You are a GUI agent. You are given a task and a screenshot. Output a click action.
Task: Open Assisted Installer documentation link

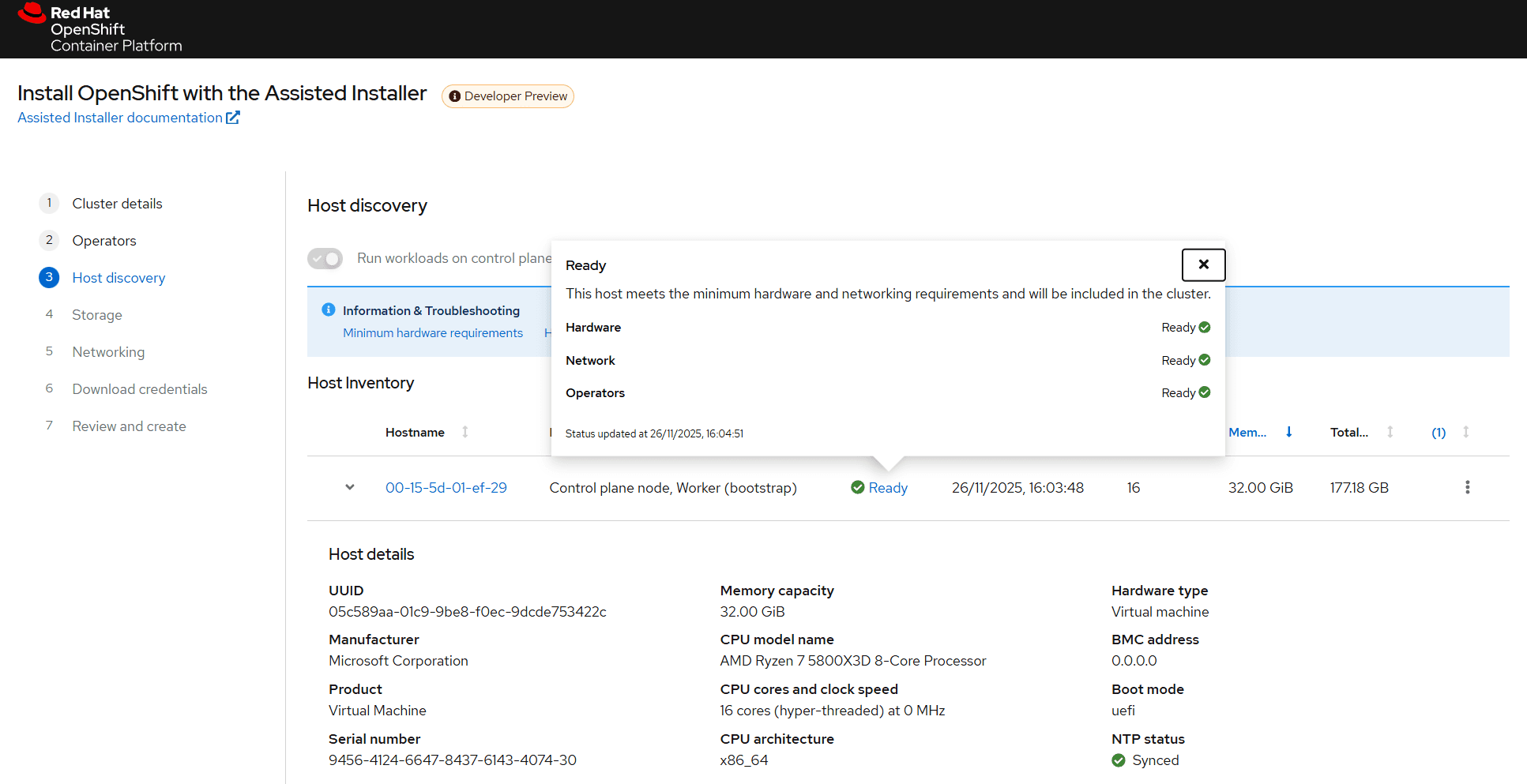(120, 118)
